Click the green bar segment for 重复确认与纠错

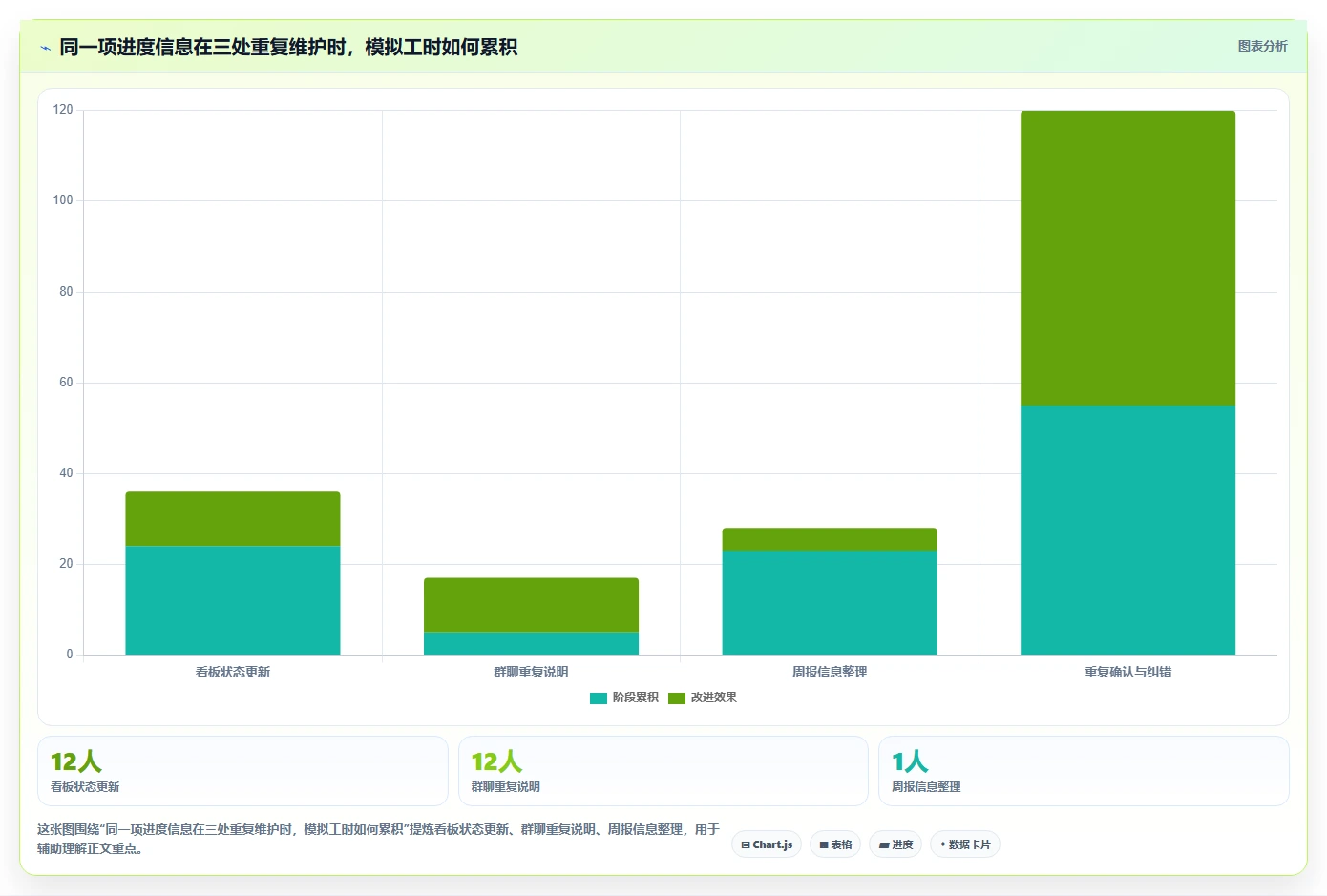click(x=1127, y=258)
